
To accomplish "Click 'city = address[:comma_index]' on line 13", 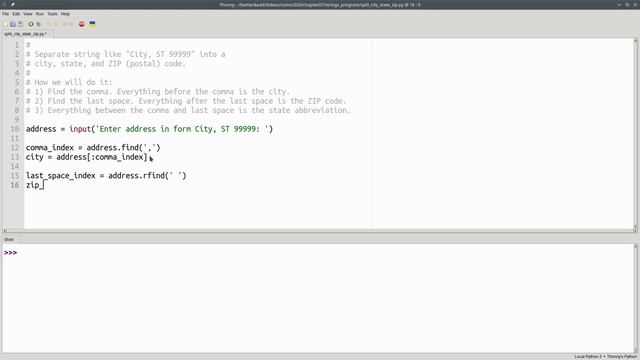I will [87, 157].
